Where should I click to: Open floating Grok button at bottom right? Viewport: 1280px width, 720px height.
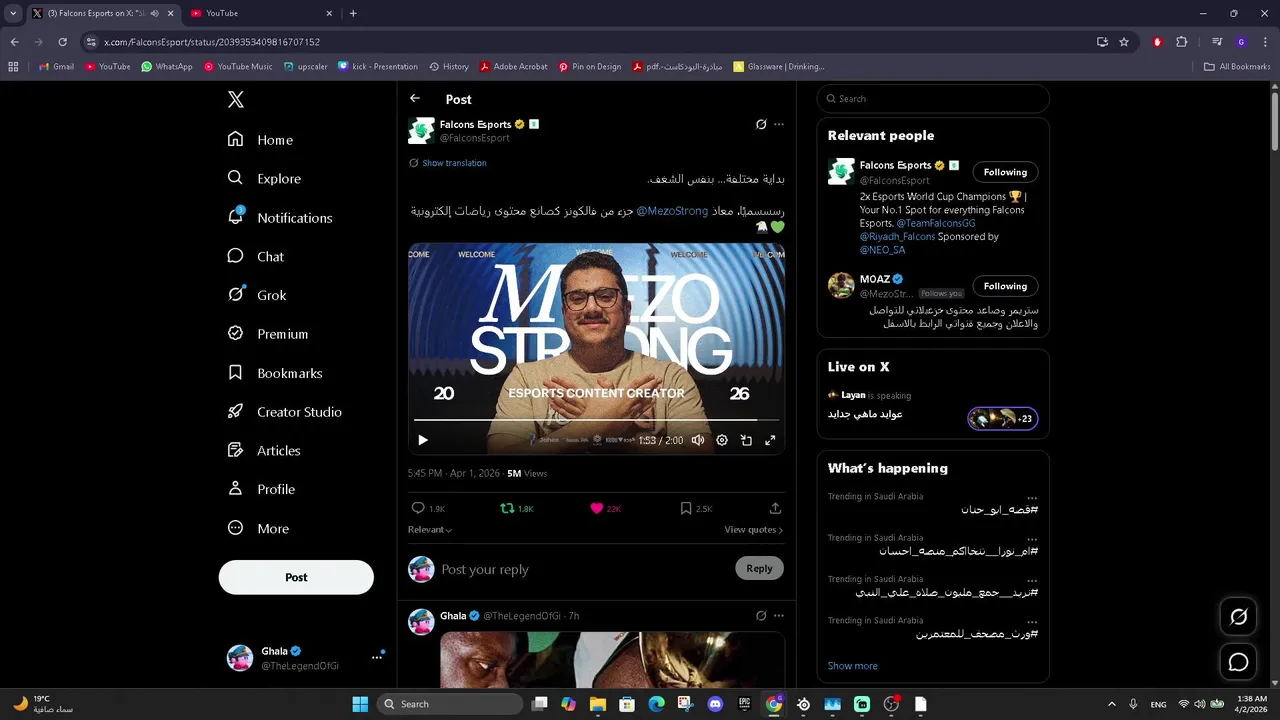1238,617
